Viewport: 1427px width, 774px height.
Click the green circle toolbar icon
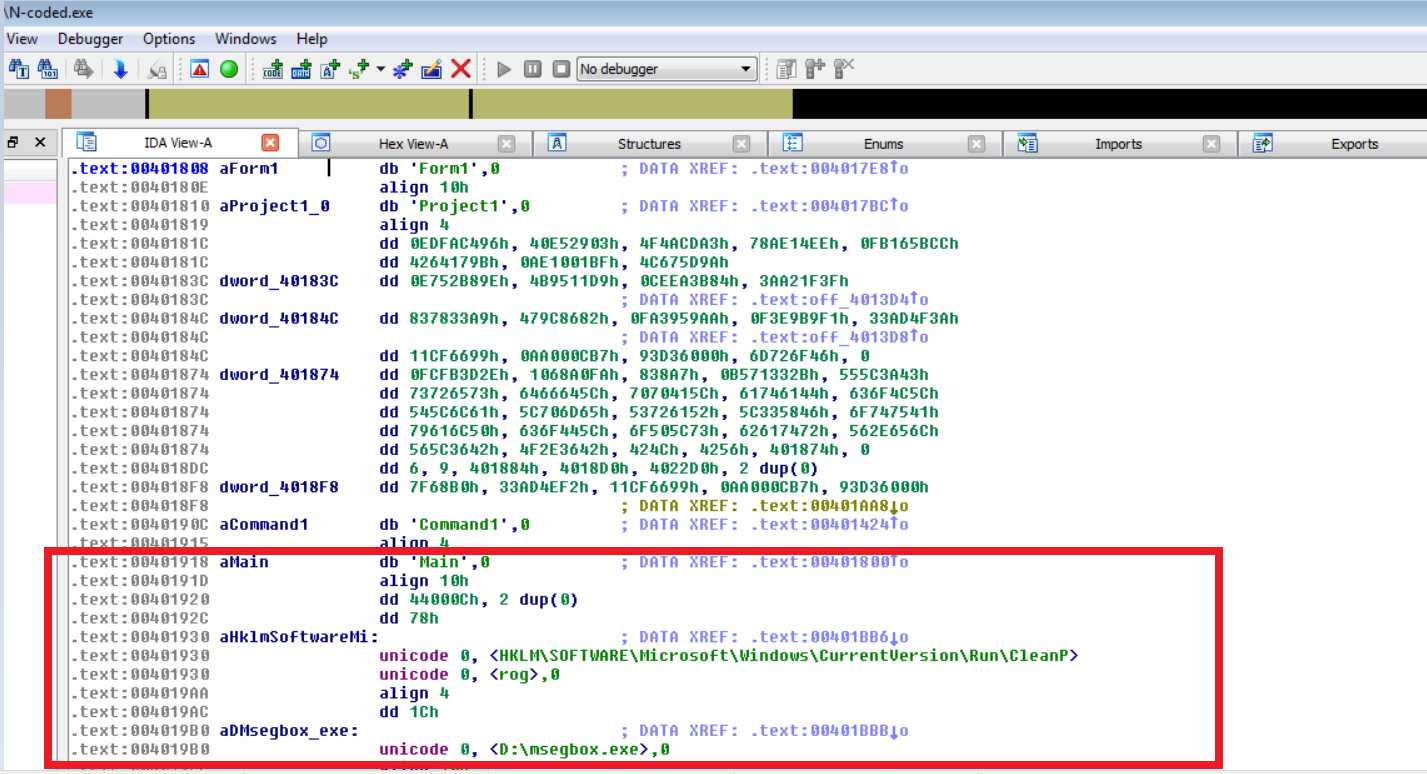[229, 69]
